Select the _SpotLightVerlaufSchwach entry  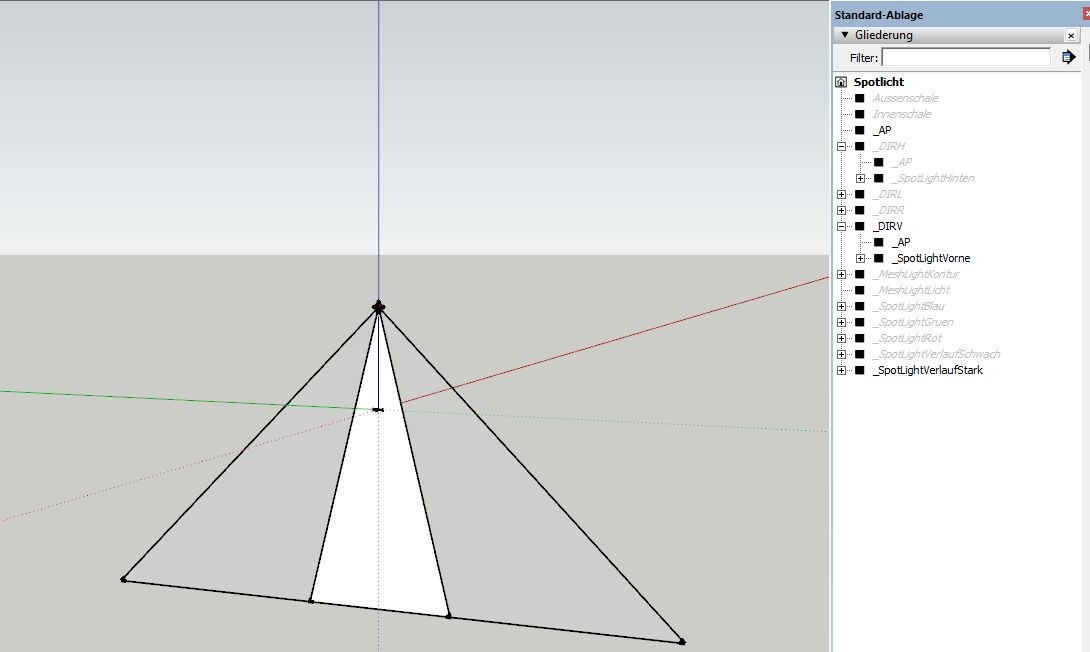(936, 354)
